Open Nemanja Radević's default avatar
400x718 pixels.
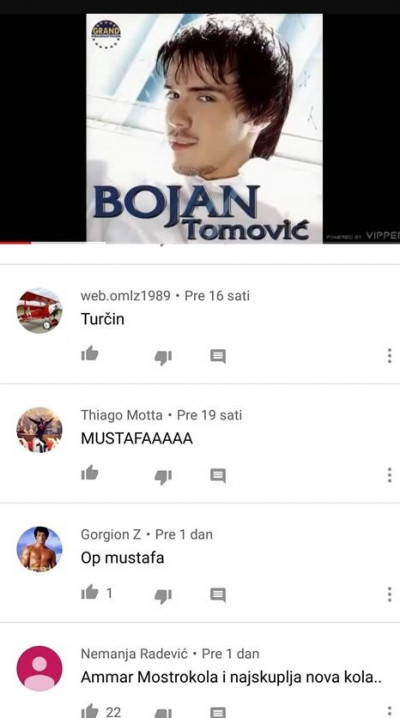39,669
